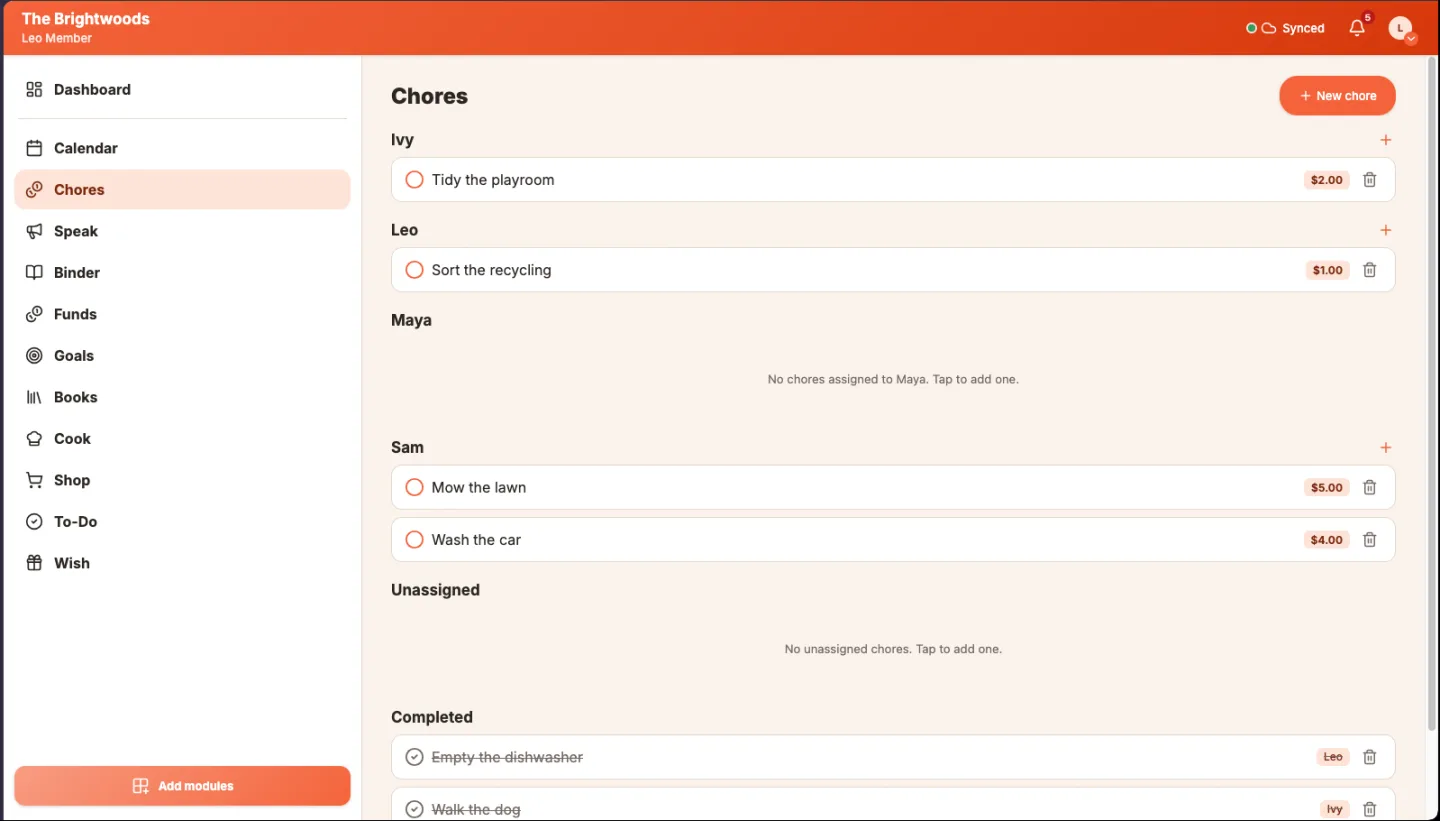Select Chores in the sidebar

pyautogui.click(x=182, y=190)
